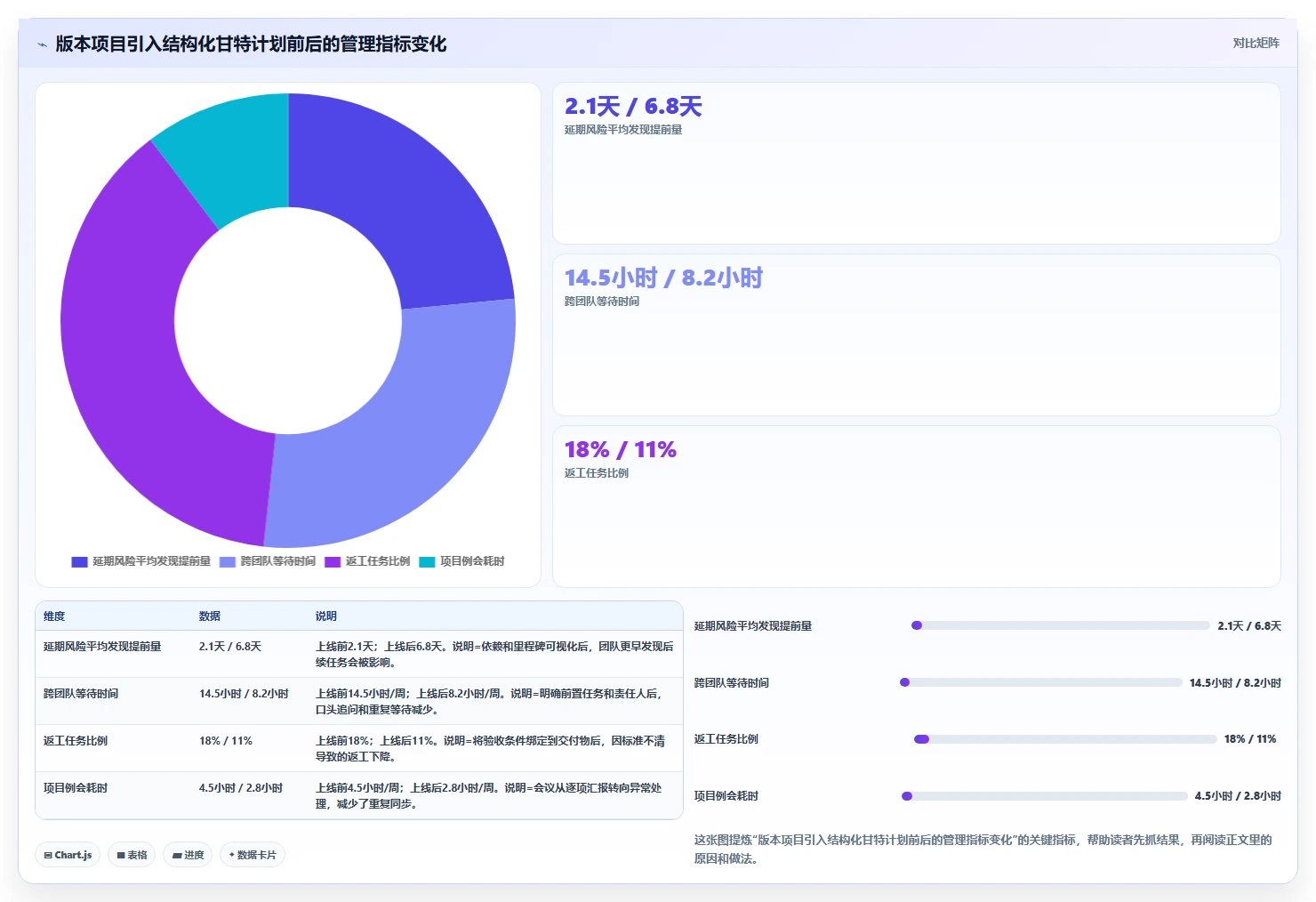Image resolution: width=1316 pixels, height=902 pixels.
Task: Click the 表格 tag chip
Action: (x=132, y=855)
